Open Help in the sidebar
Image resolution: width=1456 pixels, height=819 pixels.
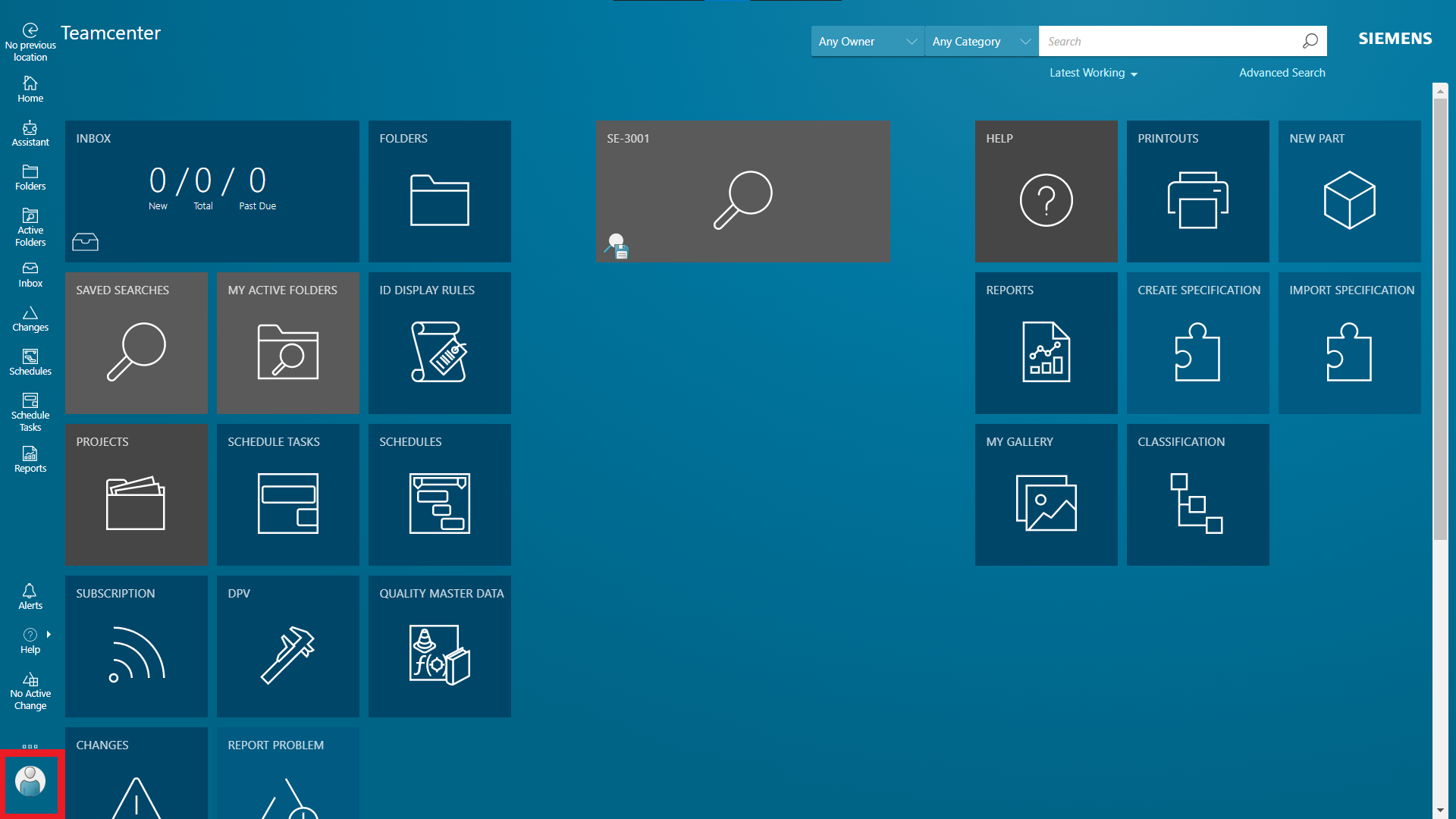(x=30, y=641)
